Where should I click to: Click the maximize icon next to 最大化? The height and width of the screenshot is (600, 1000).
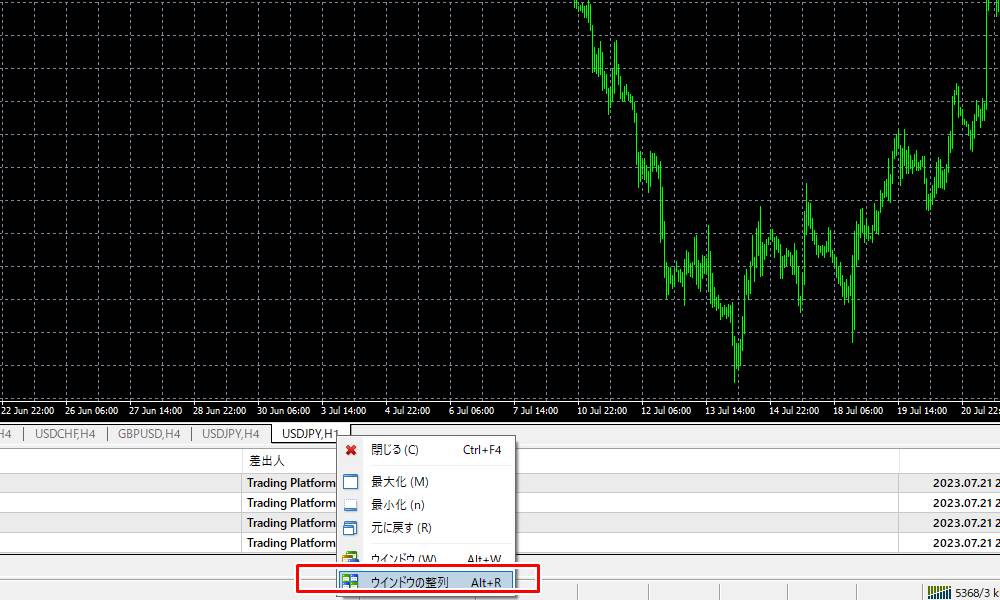351,482
